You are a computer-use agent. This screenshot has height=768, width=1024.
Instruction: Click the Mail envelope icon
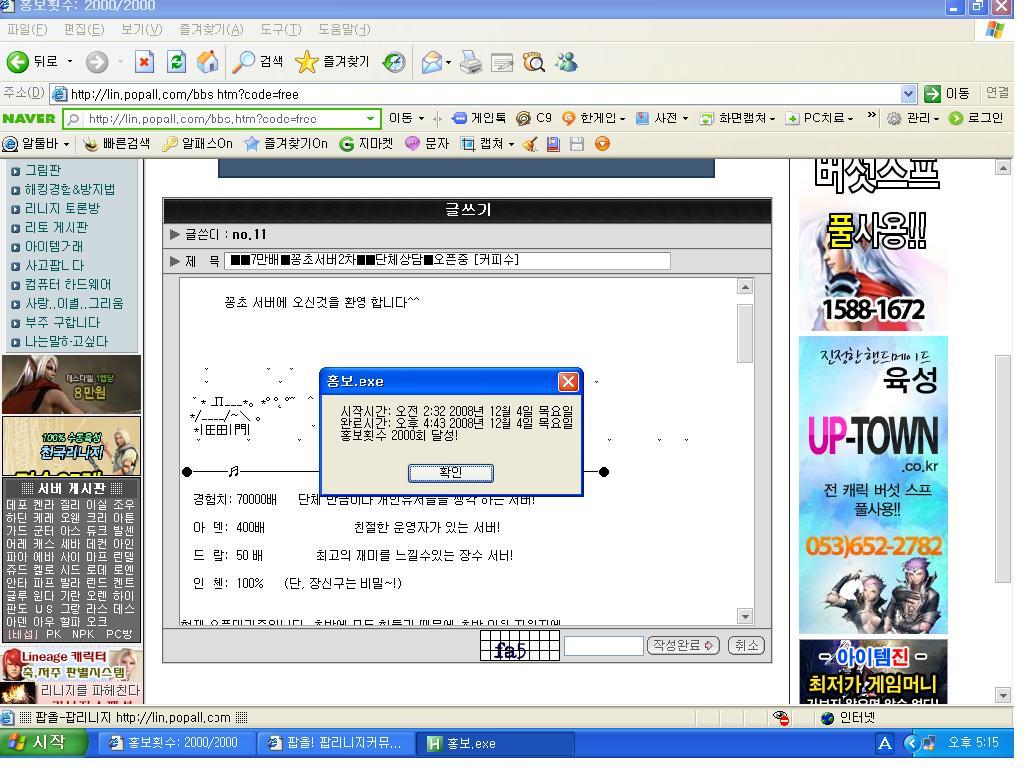coord(432,63)
